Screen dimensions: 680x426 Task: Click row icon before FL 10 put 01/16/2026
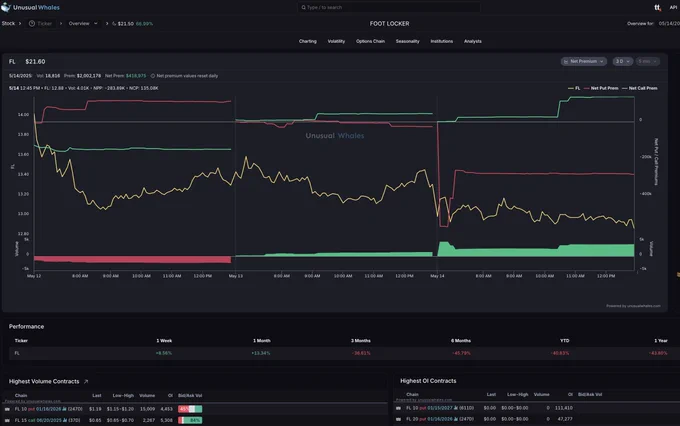click(7, 409)
